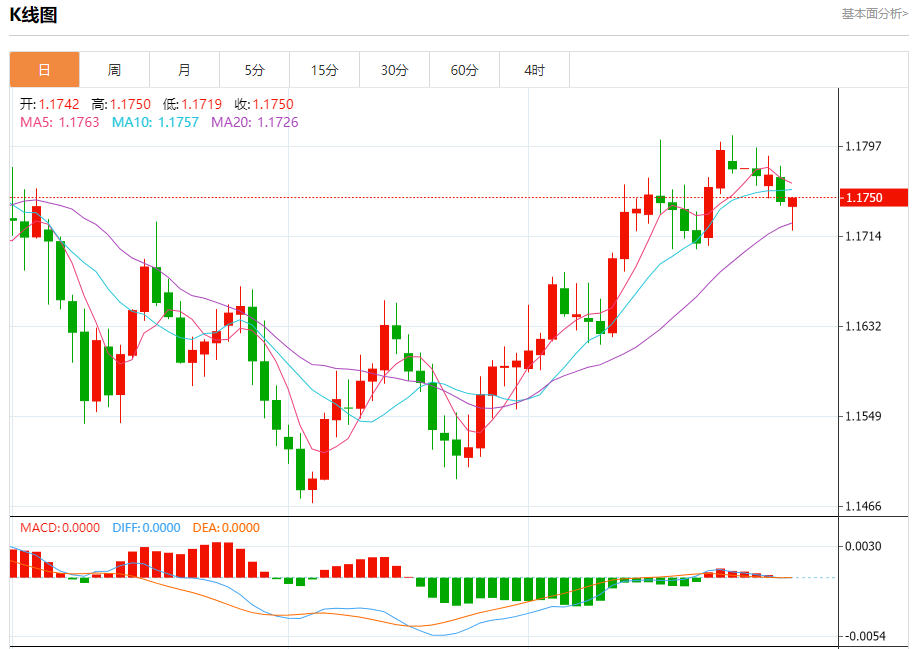Viewport: 916px width, 649px height.
Task: Switch to the 5分 timeframe tab
Action: [254, 70]
